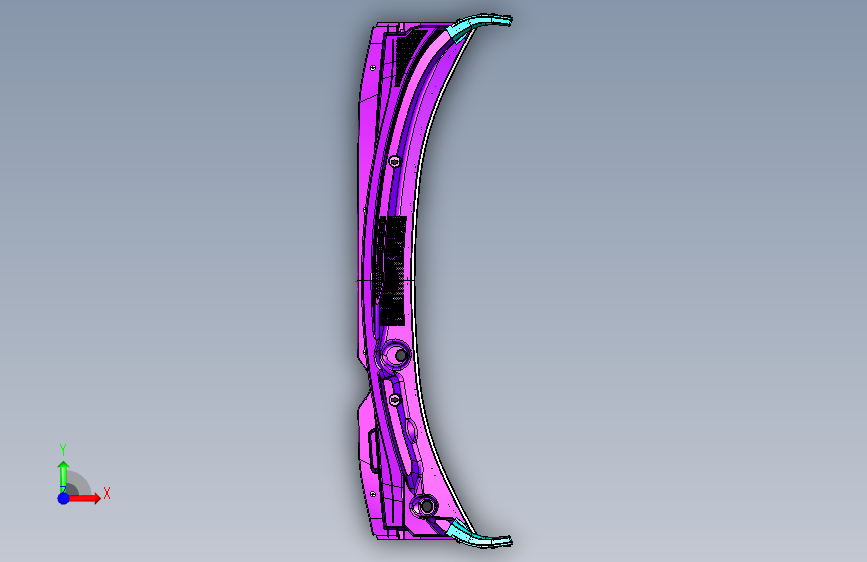Screen dimensions: 867x562
Task: Select the hex screw below the upper grille
Action: (x=394, y=162)
